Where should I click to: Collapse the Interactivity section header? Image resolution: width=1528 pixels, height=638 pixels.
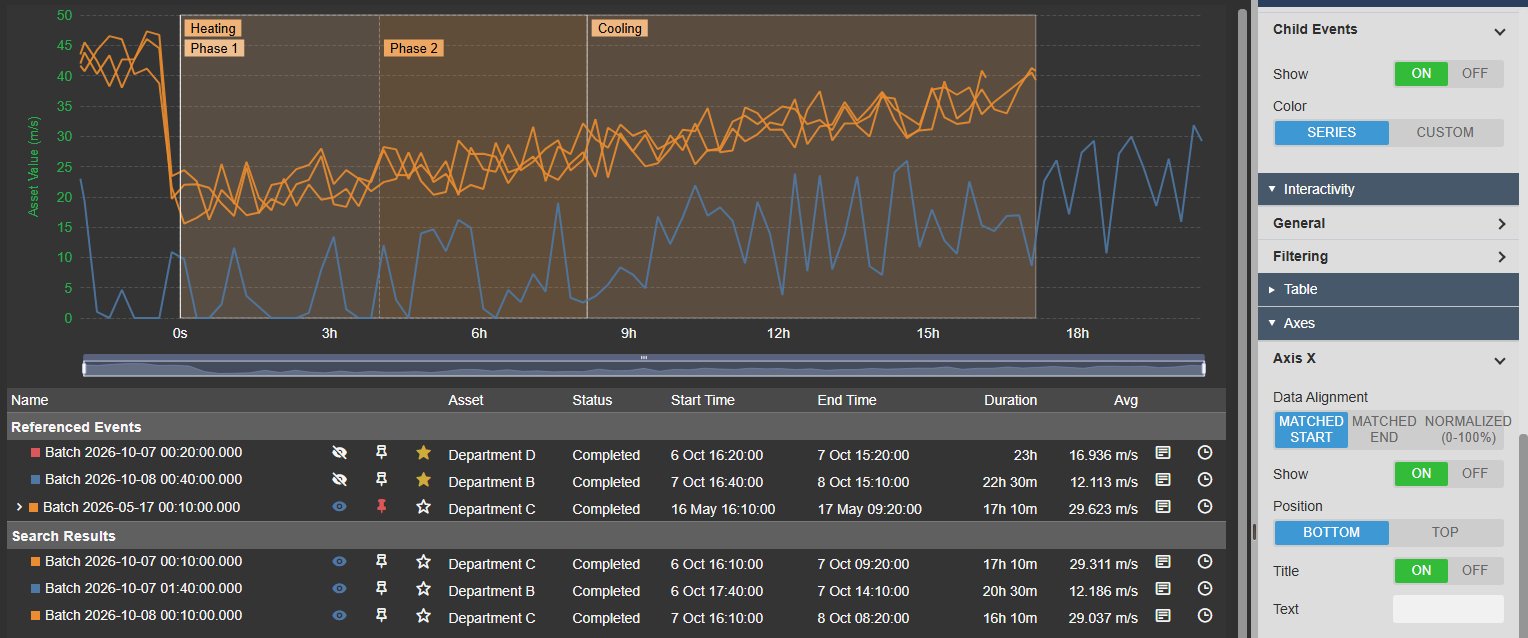click(1389, 189)
